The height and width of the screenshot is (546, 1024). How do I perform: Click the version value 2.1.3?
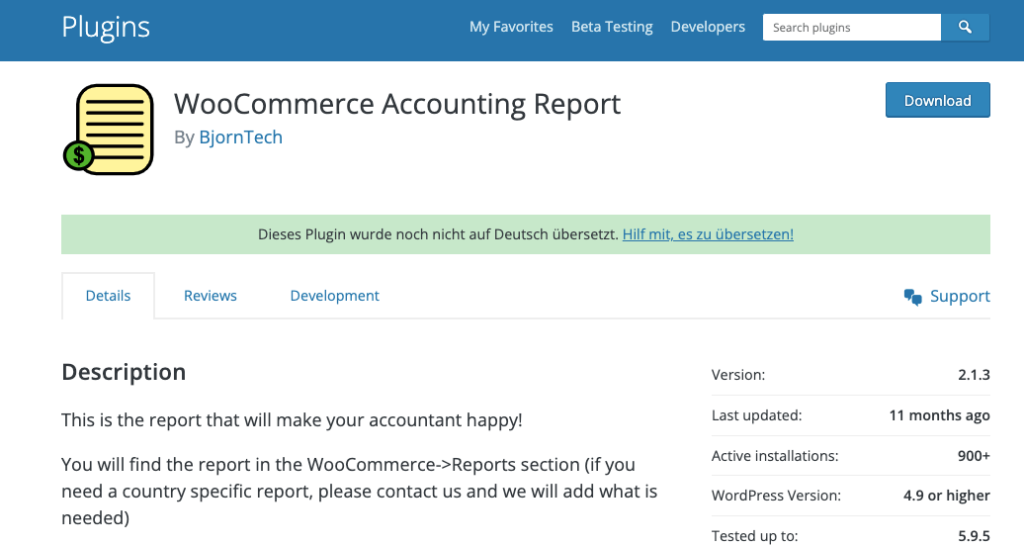[x=974, y=375]
